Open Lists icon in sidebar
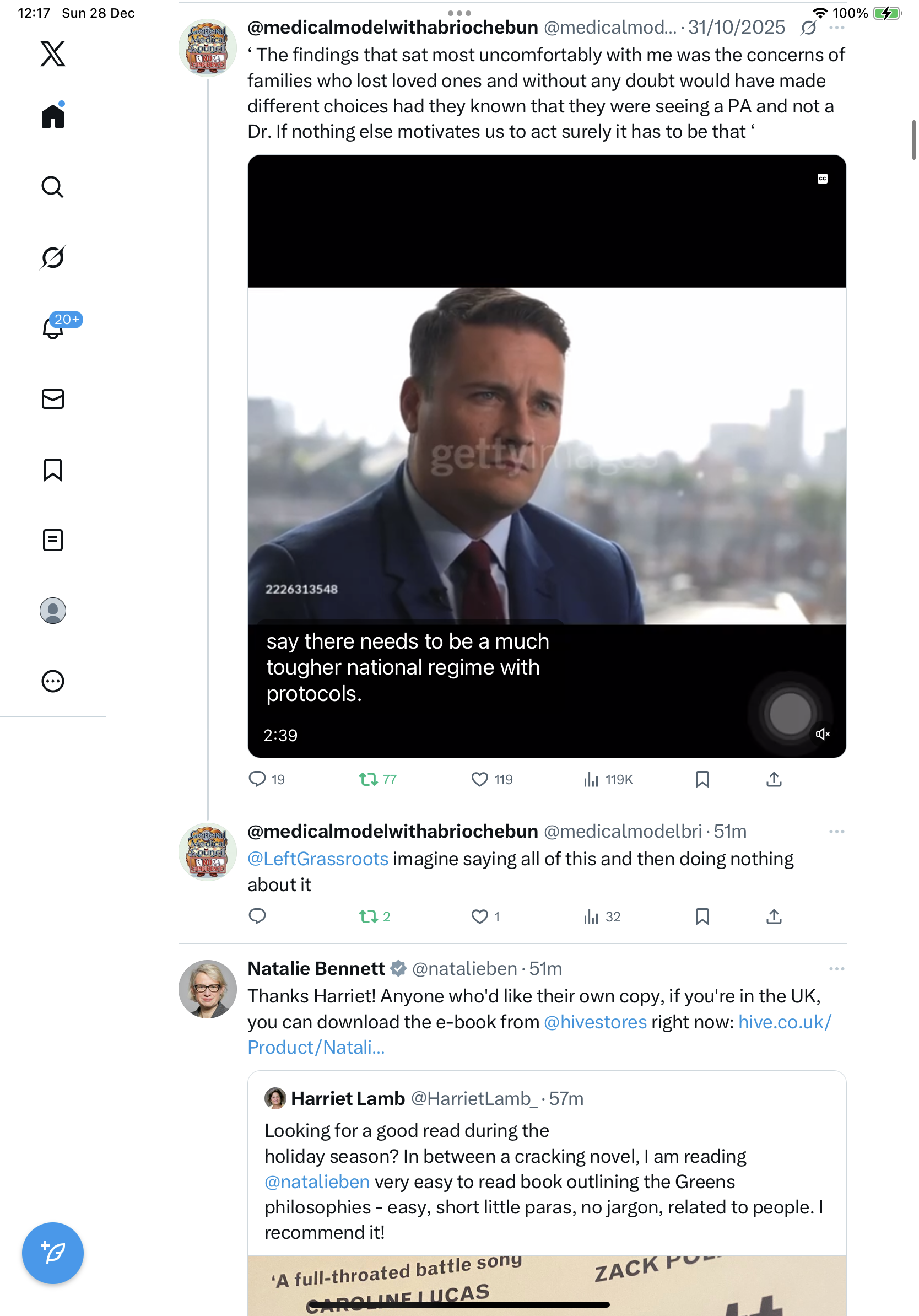 (x=53, y=540)
